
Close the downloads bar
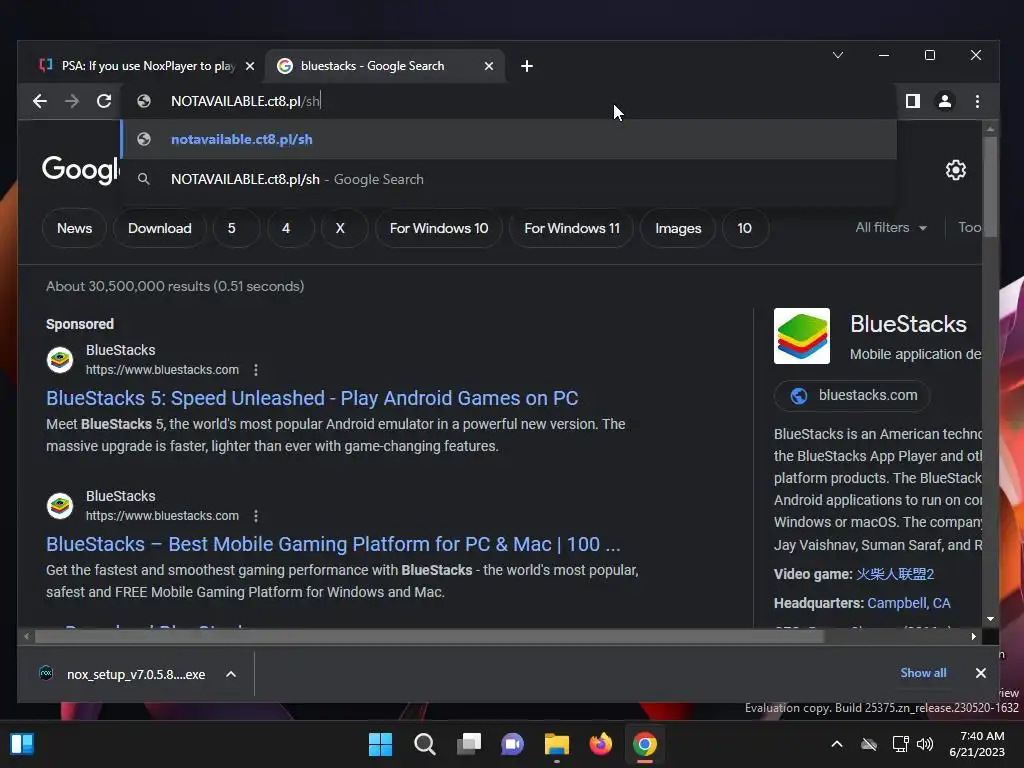click(x=980, y=673)
